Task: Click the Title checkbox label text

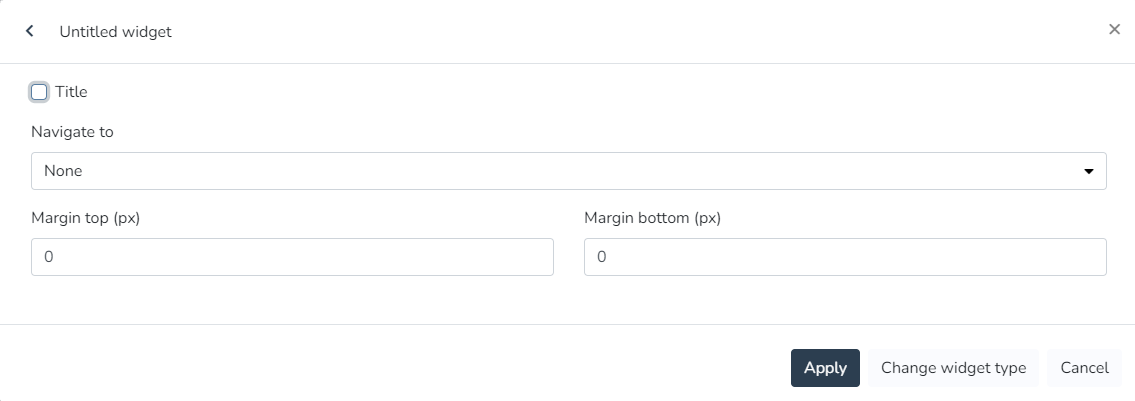Action: tap(71, 92)
